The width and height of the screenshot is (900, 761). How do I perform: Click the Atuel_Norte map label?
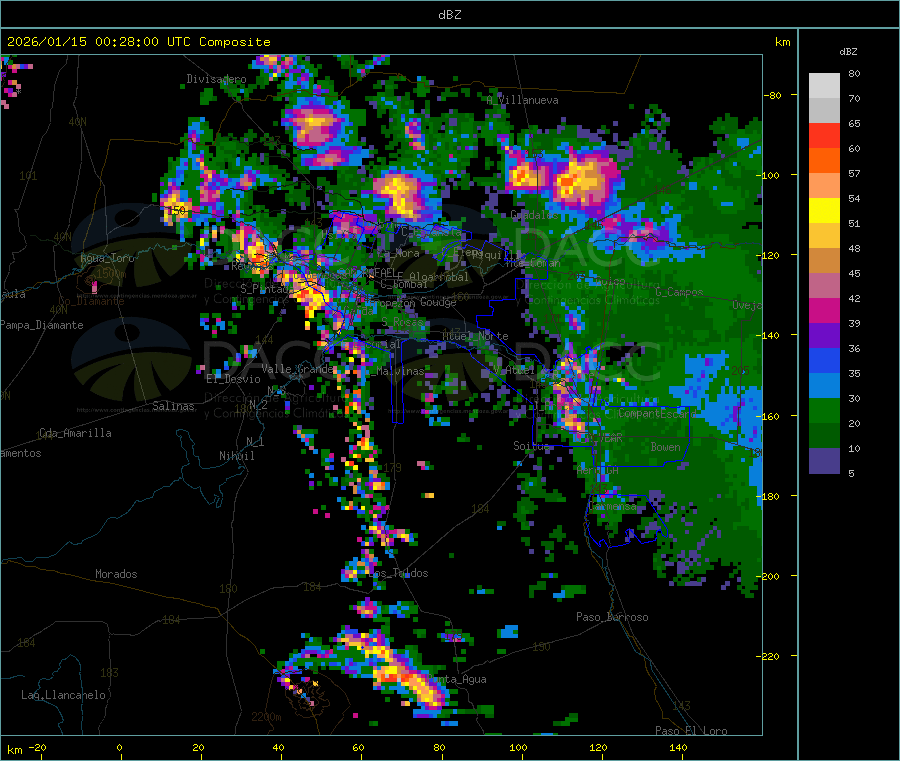(475, 336)
